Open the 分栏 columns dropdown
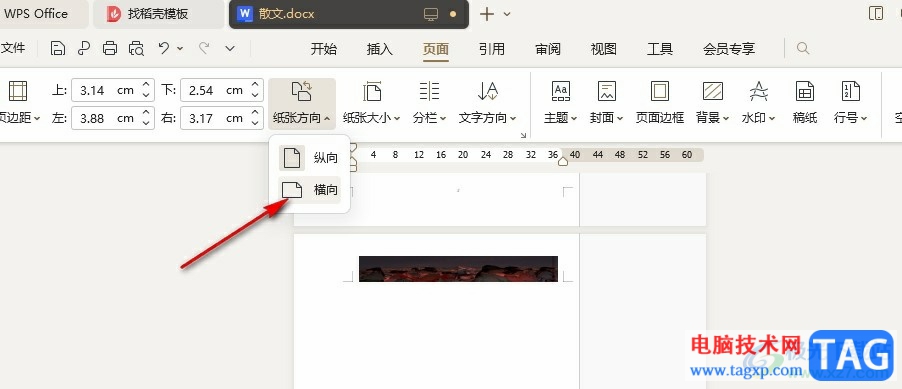Viewport: 902px width, 389px height. point(429,104)
